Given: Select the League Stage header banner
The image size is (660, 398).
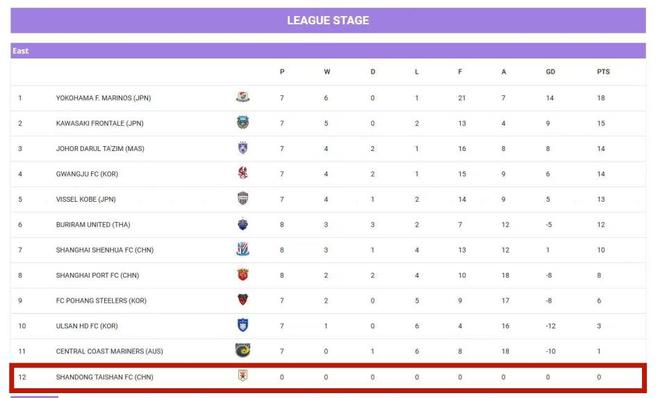Looking at the screenshot, I should [x=328, y=20].
